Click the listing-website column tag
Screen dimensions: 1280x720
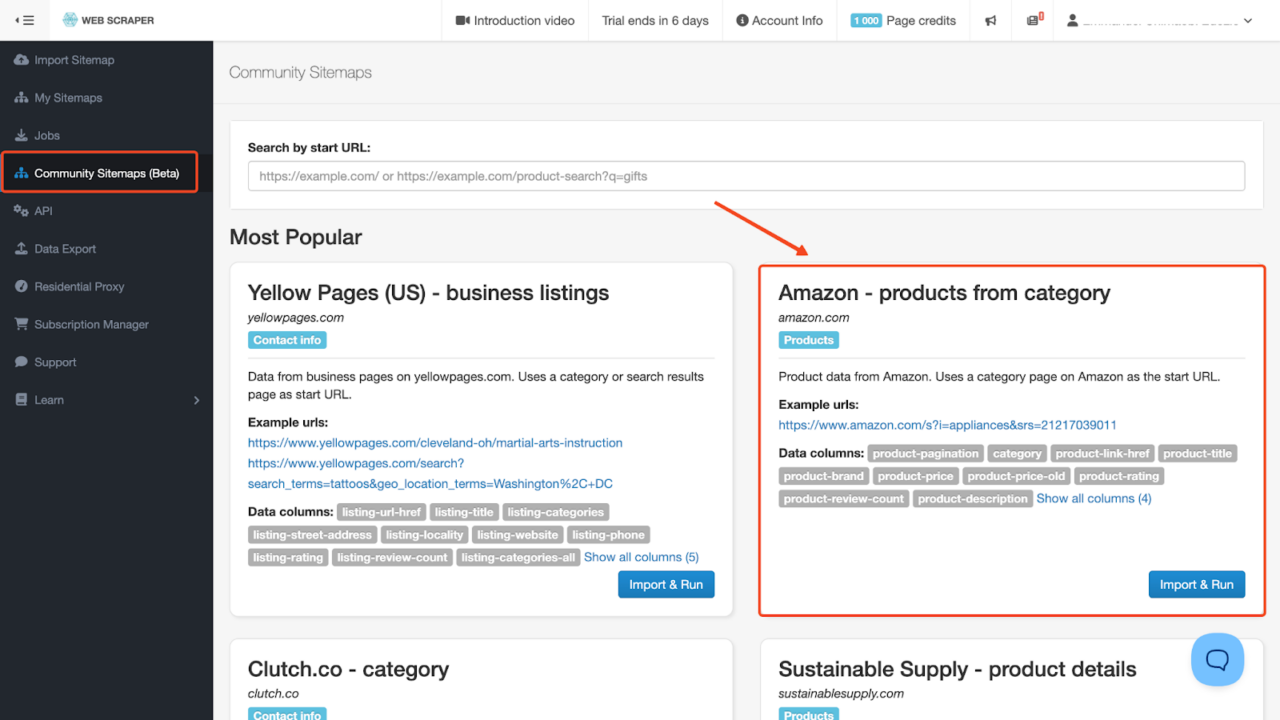[517, 535]
